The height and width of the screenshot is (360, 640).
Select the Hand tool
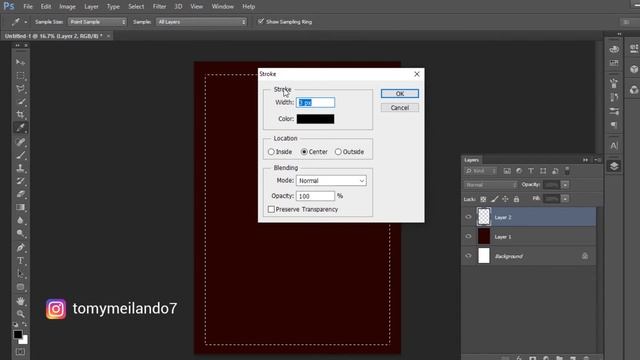[x=20, y=301]
